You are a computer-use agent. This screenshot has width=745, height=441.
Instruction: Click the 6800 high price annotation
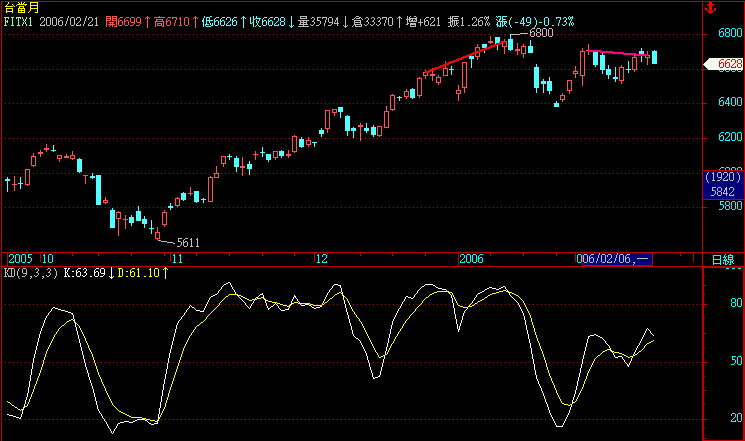pyautogui.click(x=540, y=33)
